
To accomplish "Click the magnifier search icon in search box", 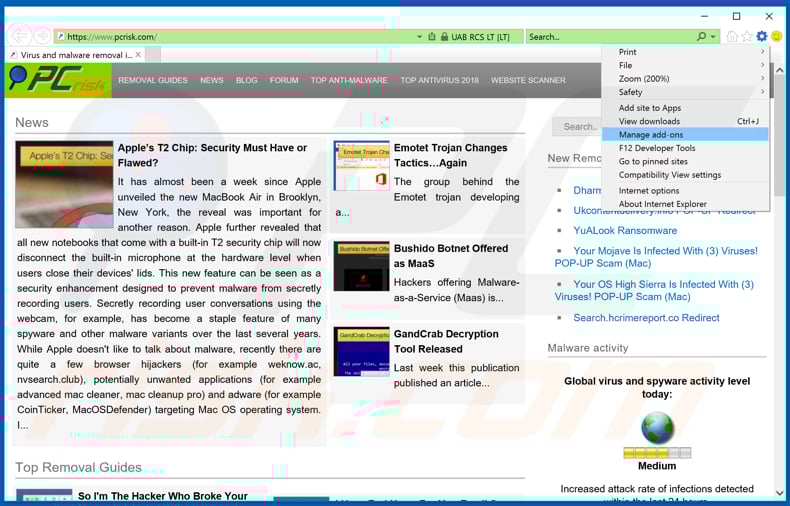I will click(x=701, y=36).
